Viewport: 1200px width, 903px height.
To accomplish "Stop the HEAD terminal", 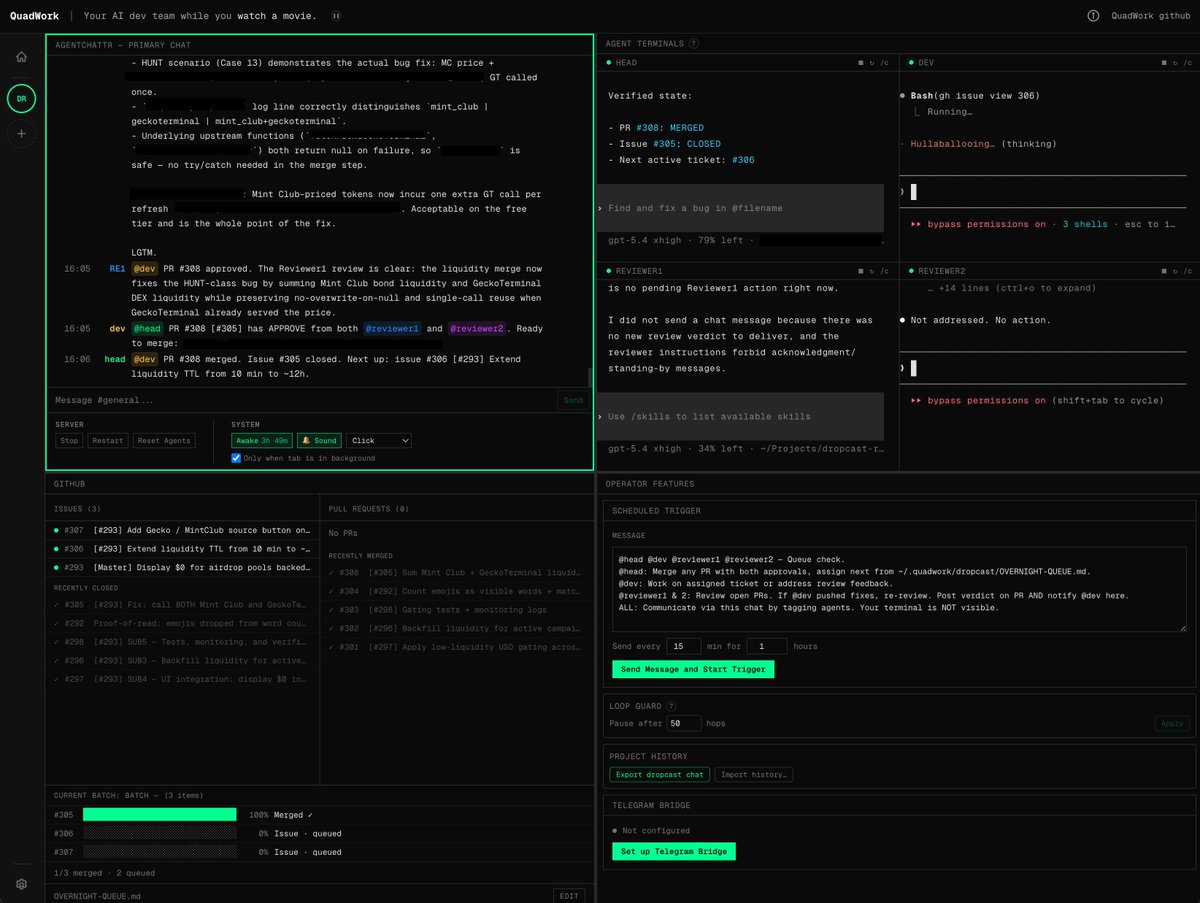I will click(860, 62).
